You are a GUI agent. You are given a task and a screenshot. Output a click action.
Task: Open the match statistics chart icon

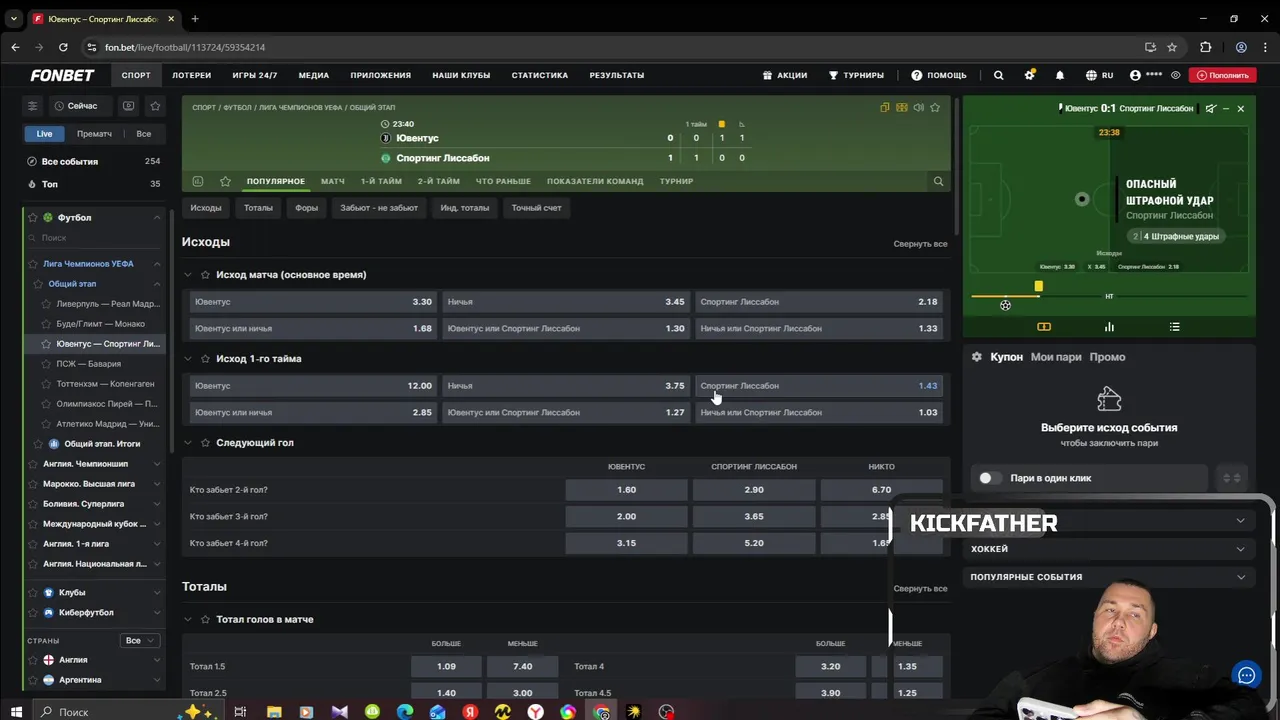pos(197,181)
